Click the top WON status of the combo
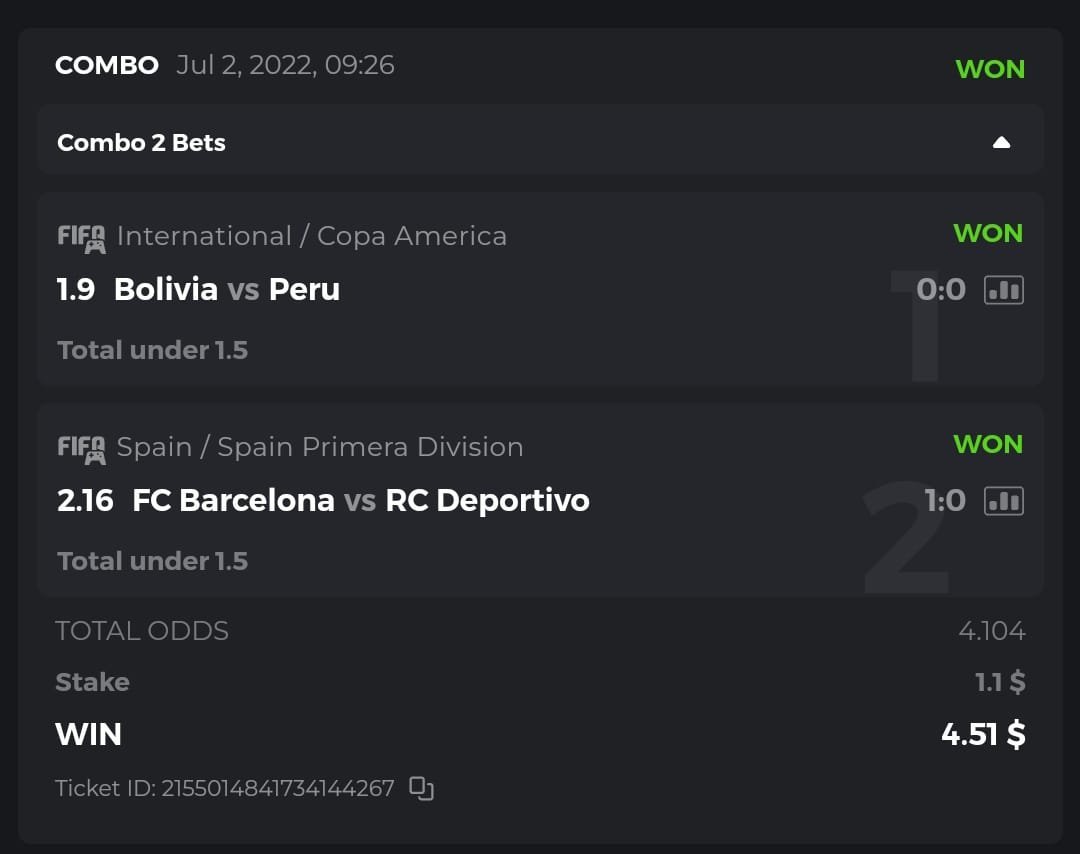 tap(990, 69)
